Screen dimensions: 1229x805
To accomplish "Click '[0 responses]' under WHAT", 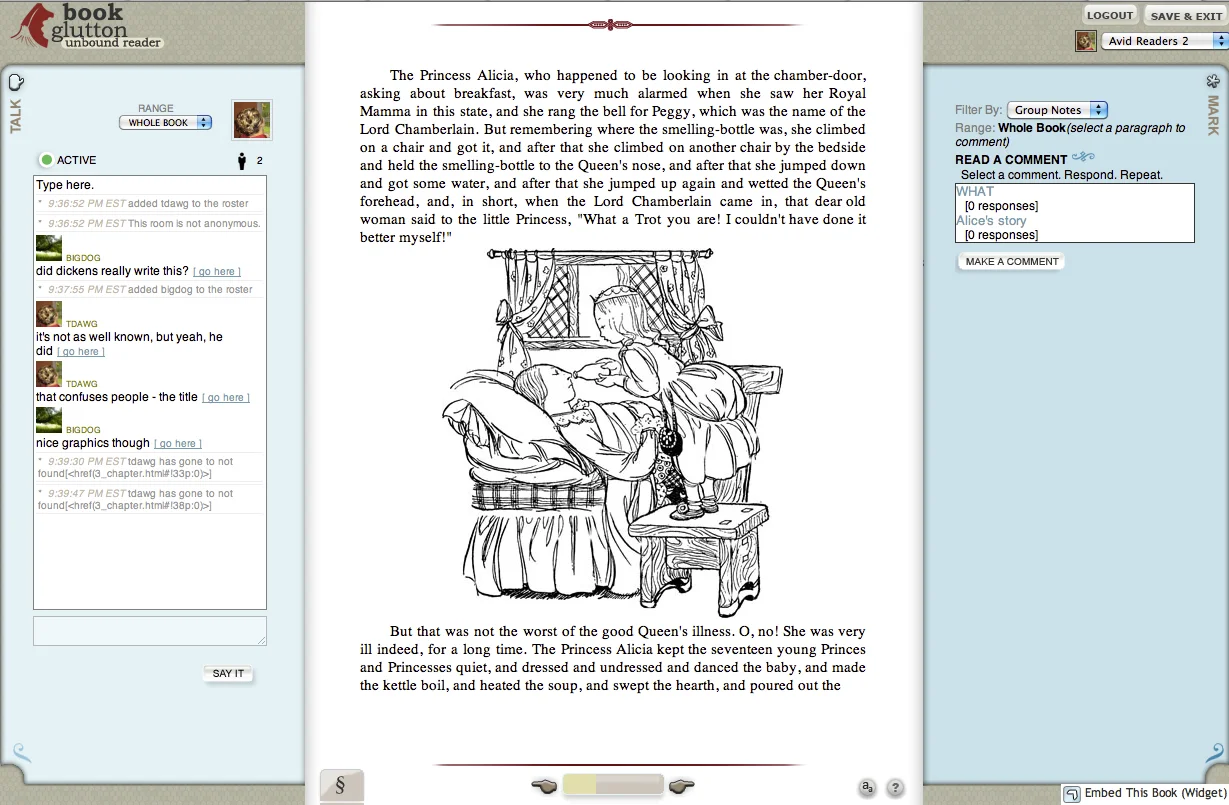I will 1001,206.
